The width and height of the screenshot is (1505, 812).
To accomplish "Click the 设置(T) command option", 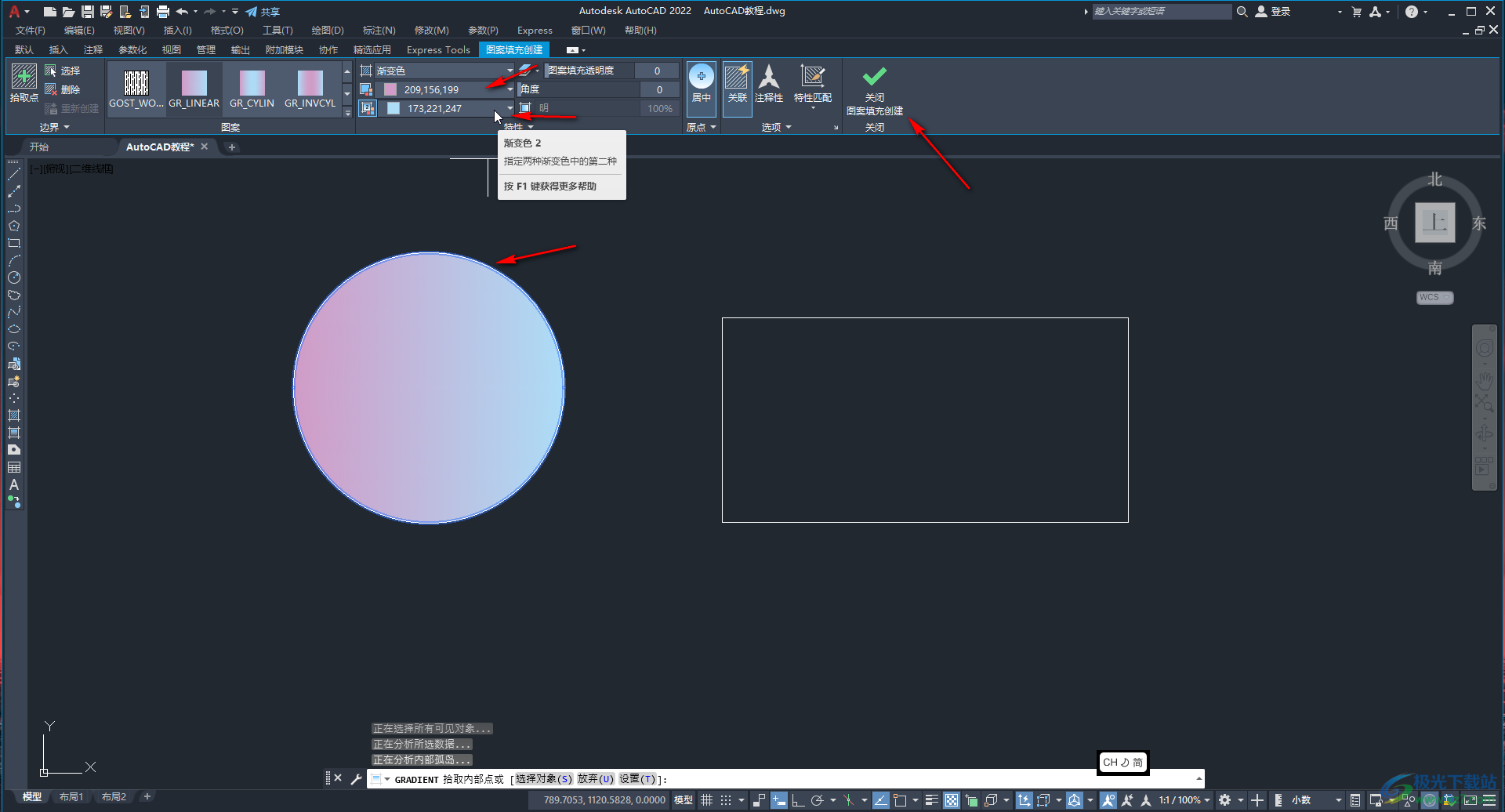I will [637, 779].
